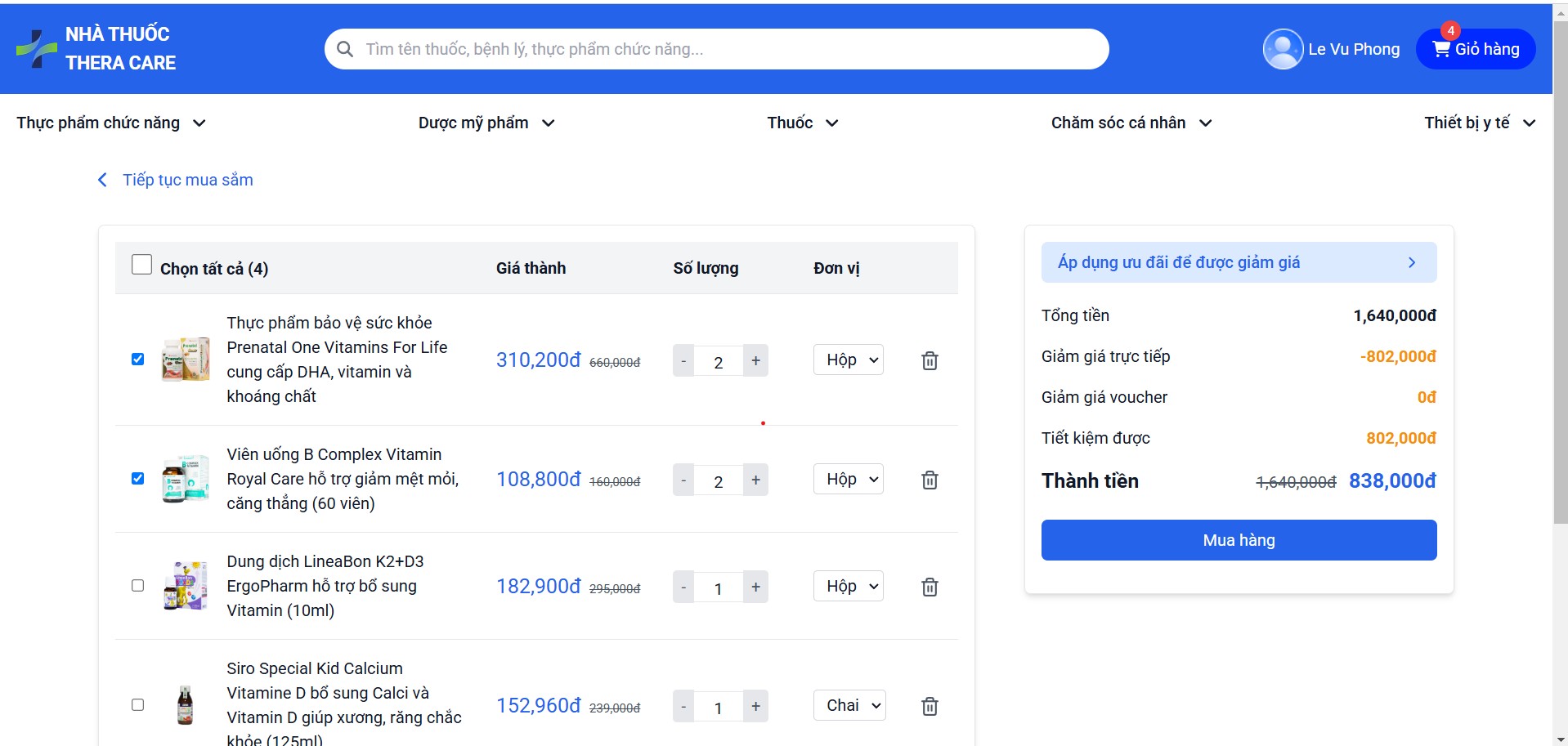Decrease quantity of LineaBon K2+D3
Image resolution: width=1568 pixels, height=746 pixels.
[x=683, y=587]
